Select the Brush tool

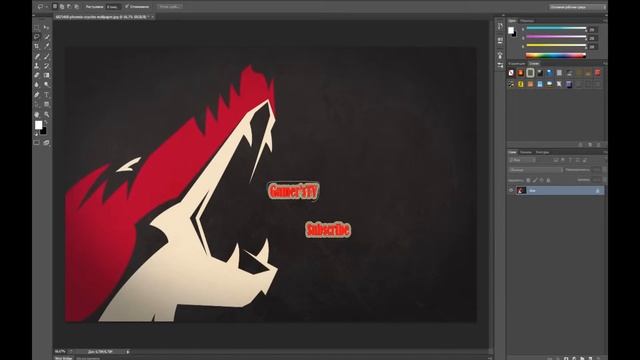point(47,56)
